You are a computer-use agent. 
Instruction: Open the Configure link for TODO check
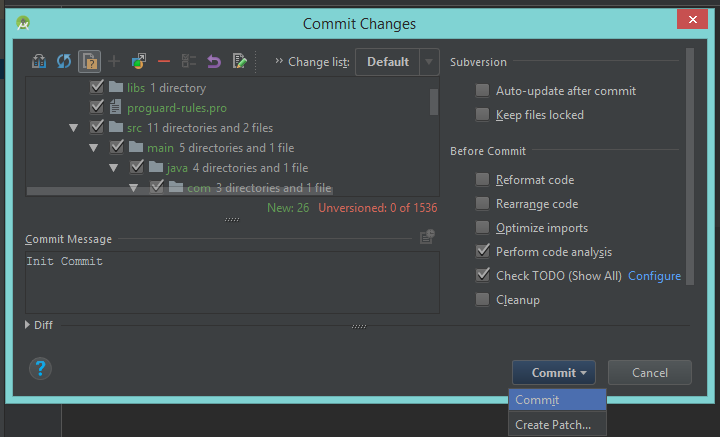pyautogui.click(x=654, y=276)
